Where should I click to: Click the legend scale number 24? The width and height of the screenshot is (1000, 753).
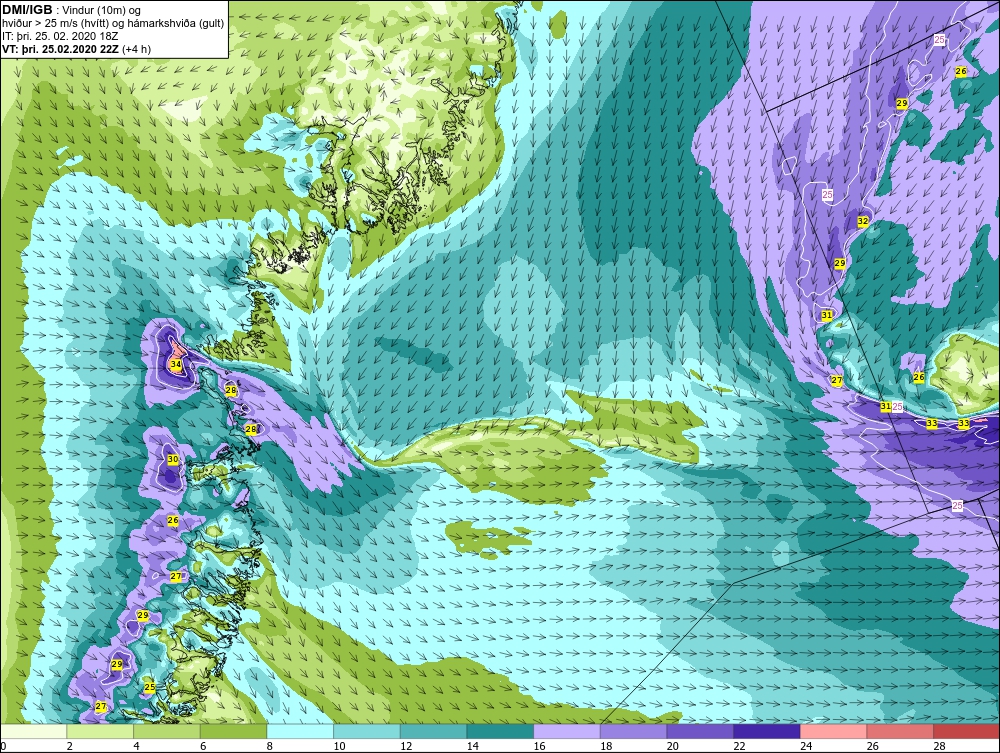click(806, 746)
